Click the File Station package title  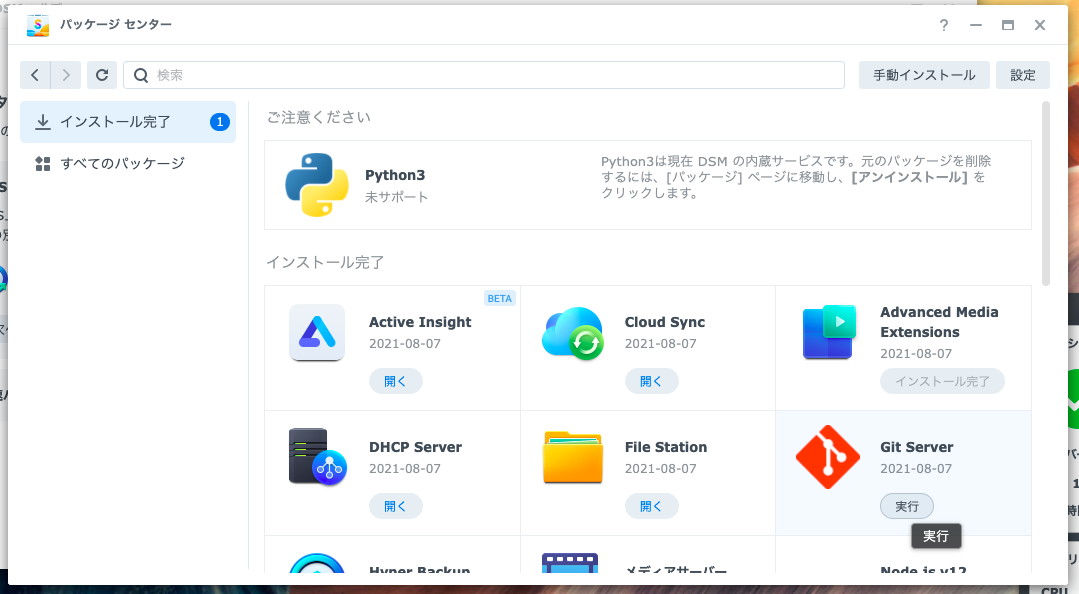click(x=665, y=447)
